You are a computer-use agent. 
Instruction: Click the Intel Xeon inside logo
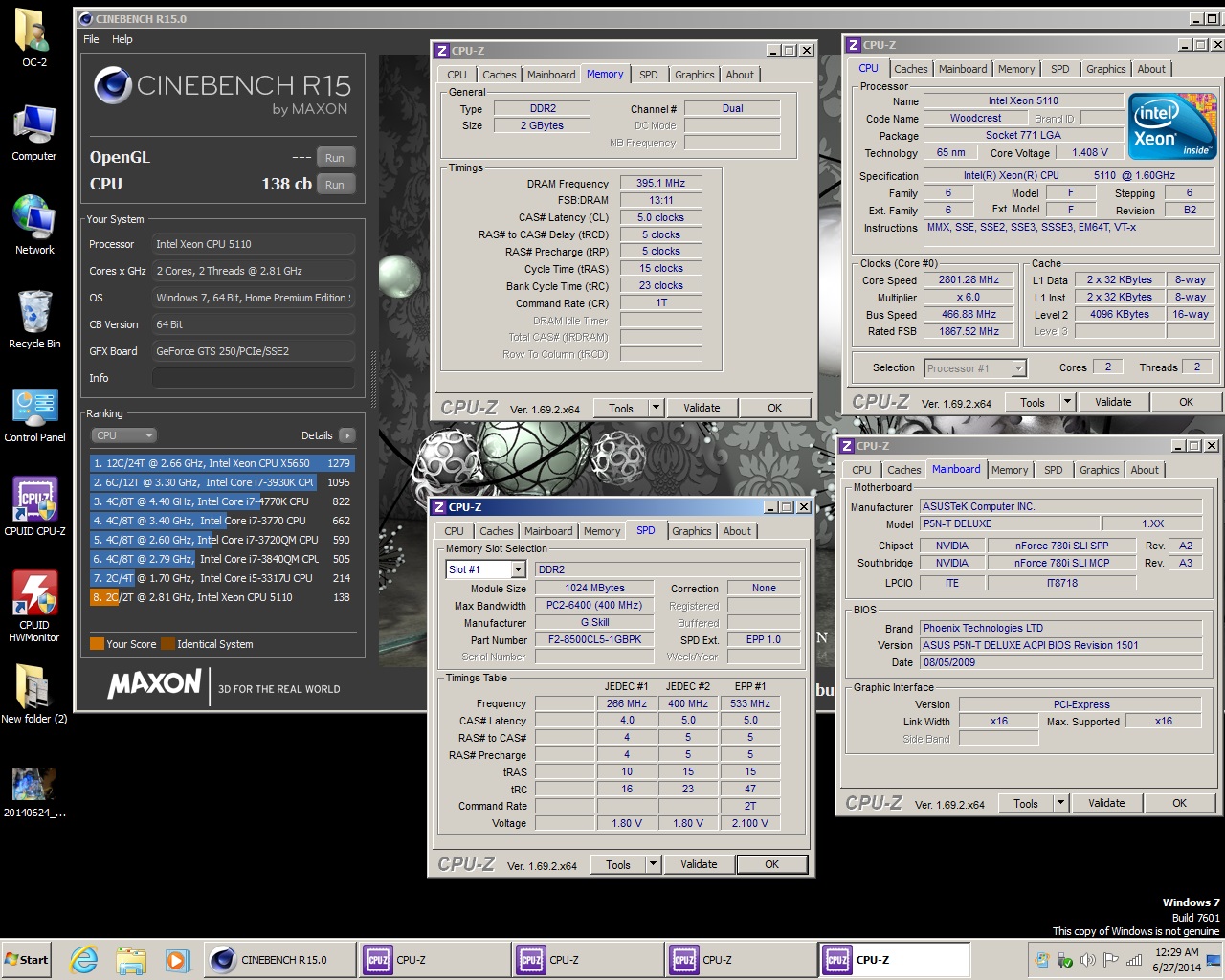pyautogui.click(x=1172, y=126)
